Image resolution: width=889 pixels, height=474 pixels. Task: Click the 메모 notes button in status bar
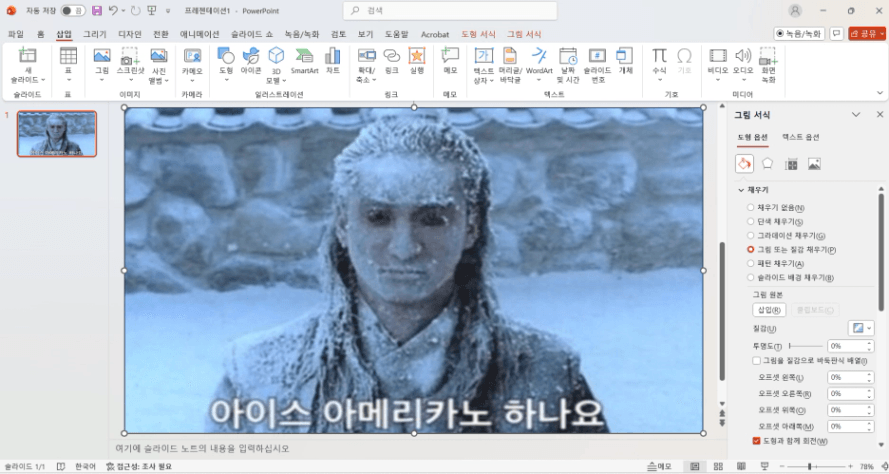pos(659,467)
